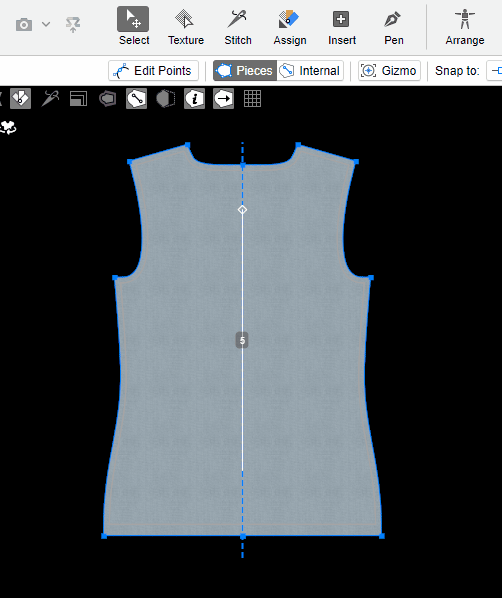
Task: Expand the camera dropdown arrow
Action: point(46,24)
